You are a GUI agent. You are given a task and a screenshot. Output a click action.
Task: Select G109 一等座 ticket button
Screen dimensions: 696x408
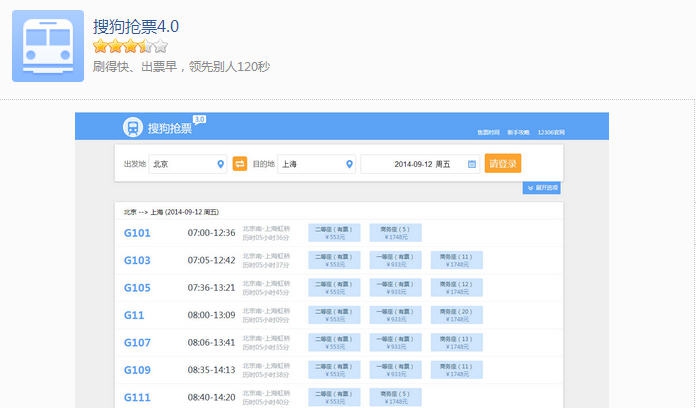point(395,370)
